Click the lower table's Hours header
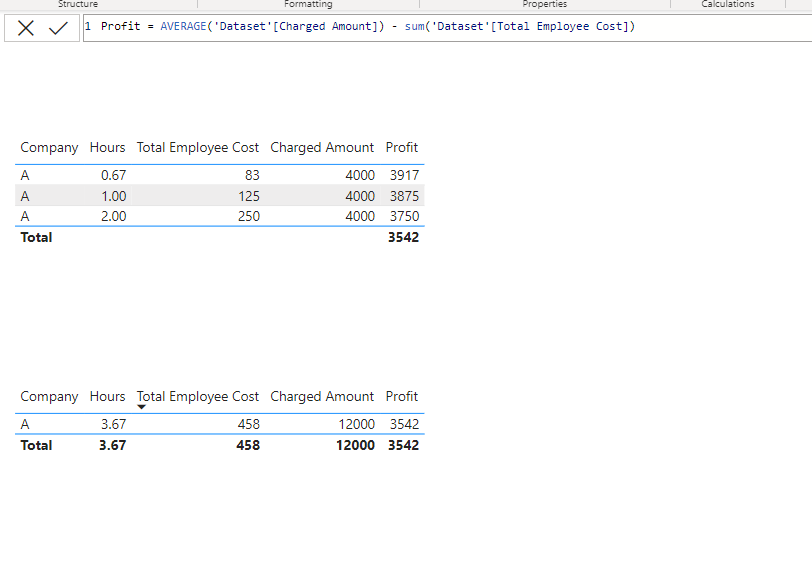Screen dimensions: 812x567 107,397
